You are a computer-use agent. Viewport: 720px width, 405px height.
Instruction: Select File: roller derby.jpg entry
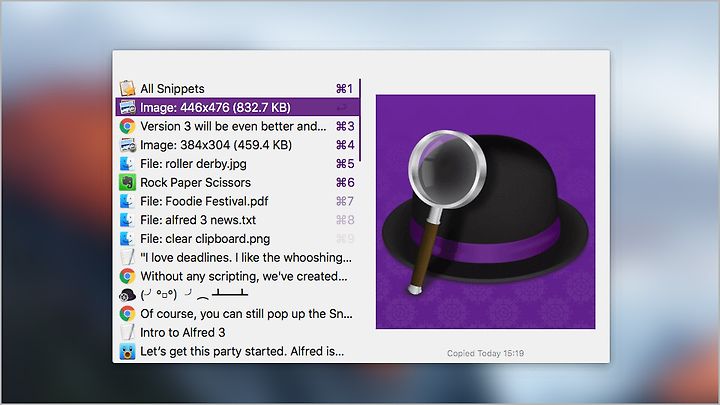pos(237,163)
